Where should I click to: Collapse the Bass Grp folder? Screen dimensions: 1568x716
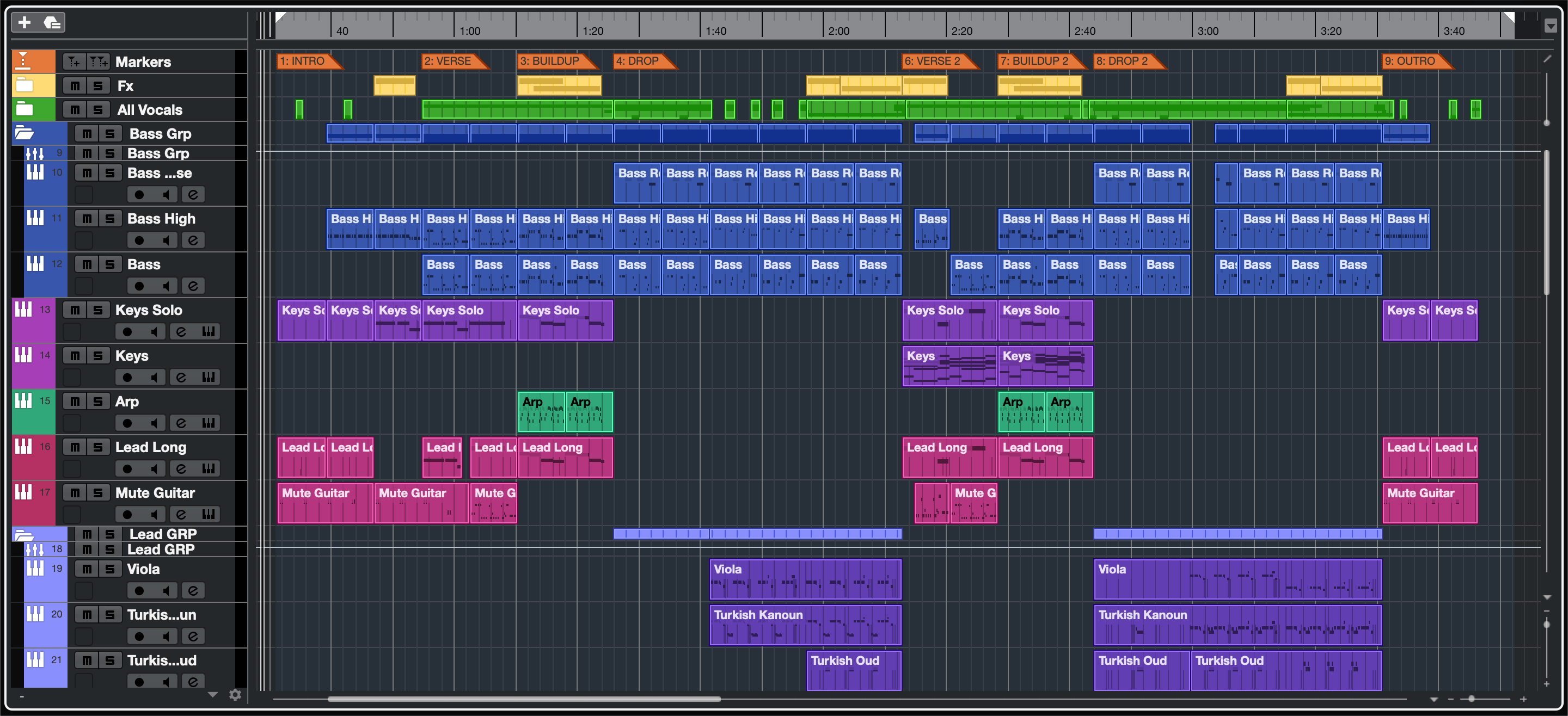tap(24, 133)
